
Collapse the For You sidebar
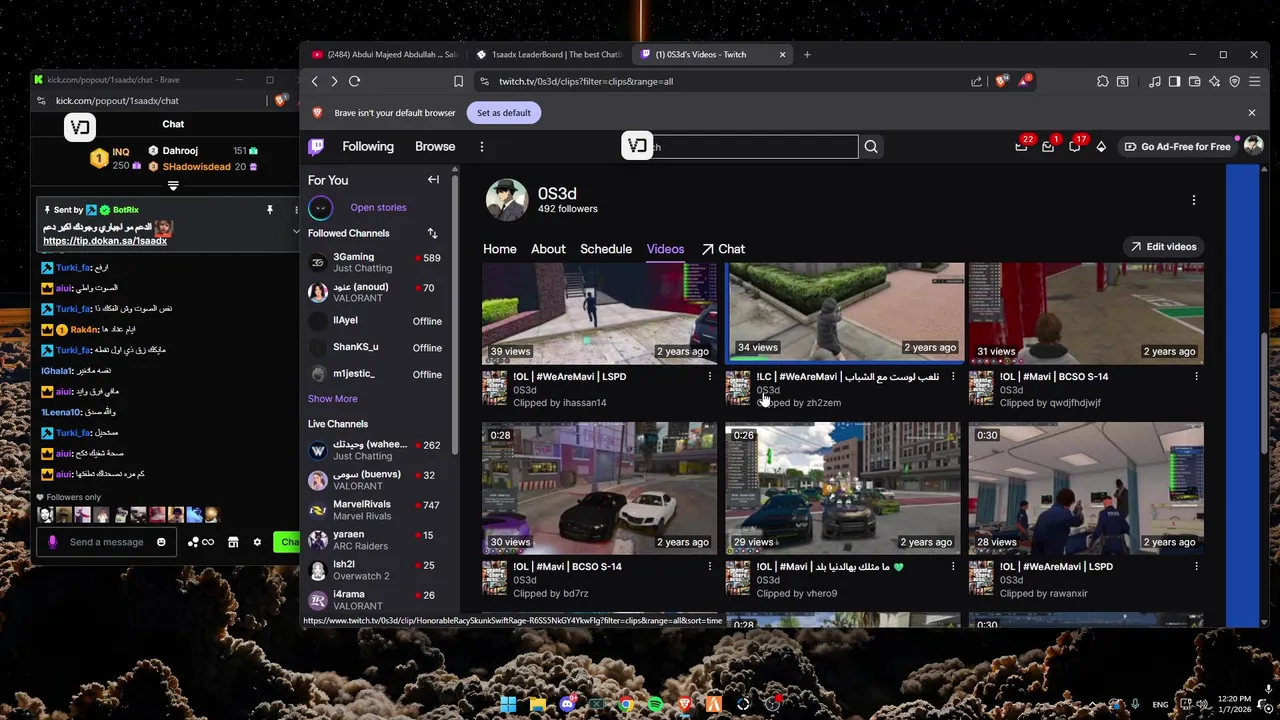433,180
